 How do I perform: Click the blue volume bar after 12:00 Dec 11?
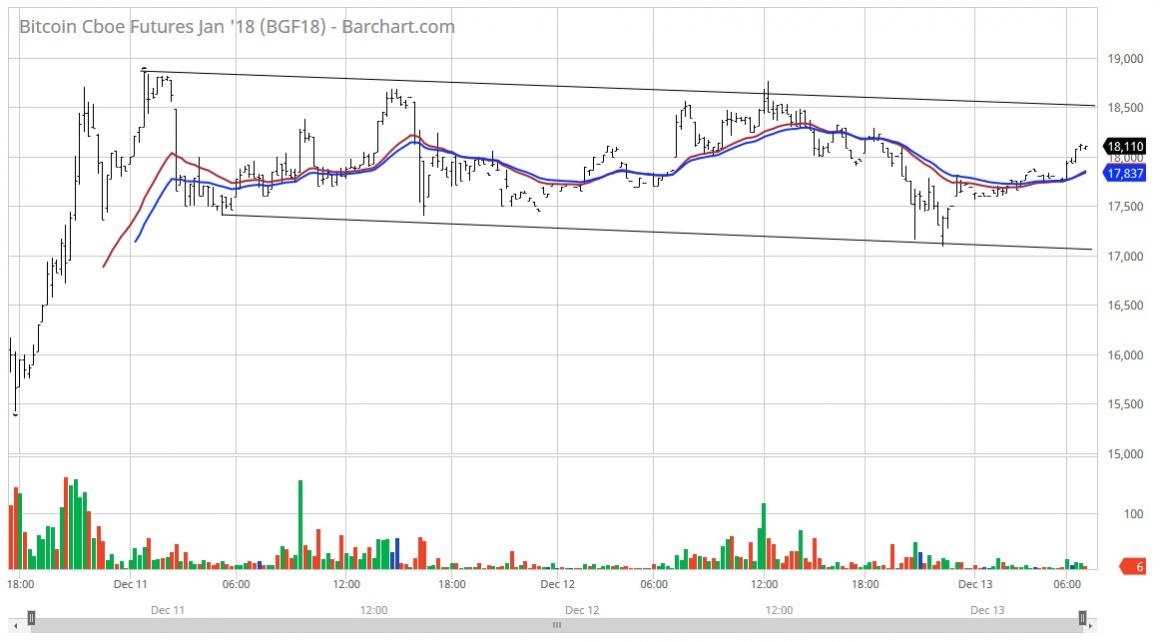click(x=397, y=553)
